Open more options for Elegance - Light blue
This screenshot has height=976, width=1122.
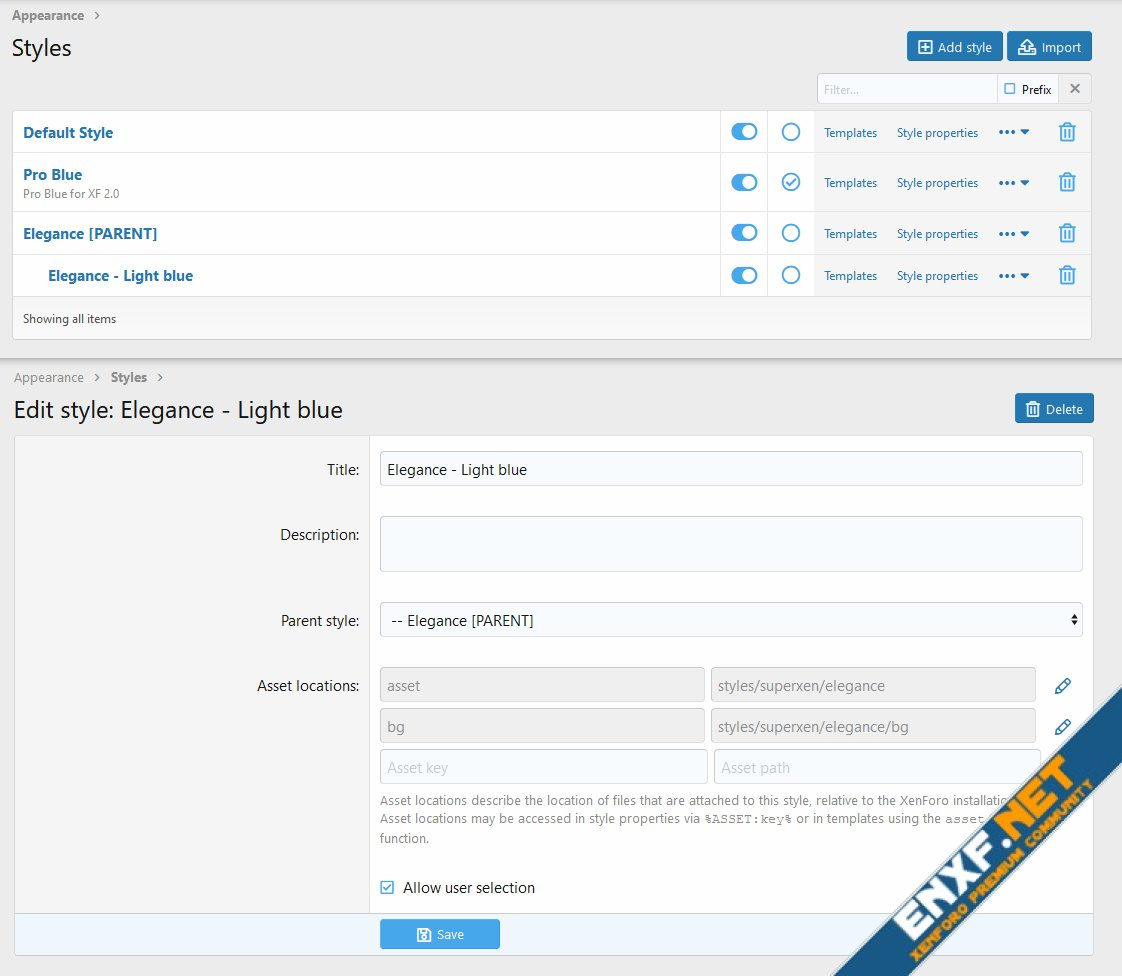tap(1014, 275)
